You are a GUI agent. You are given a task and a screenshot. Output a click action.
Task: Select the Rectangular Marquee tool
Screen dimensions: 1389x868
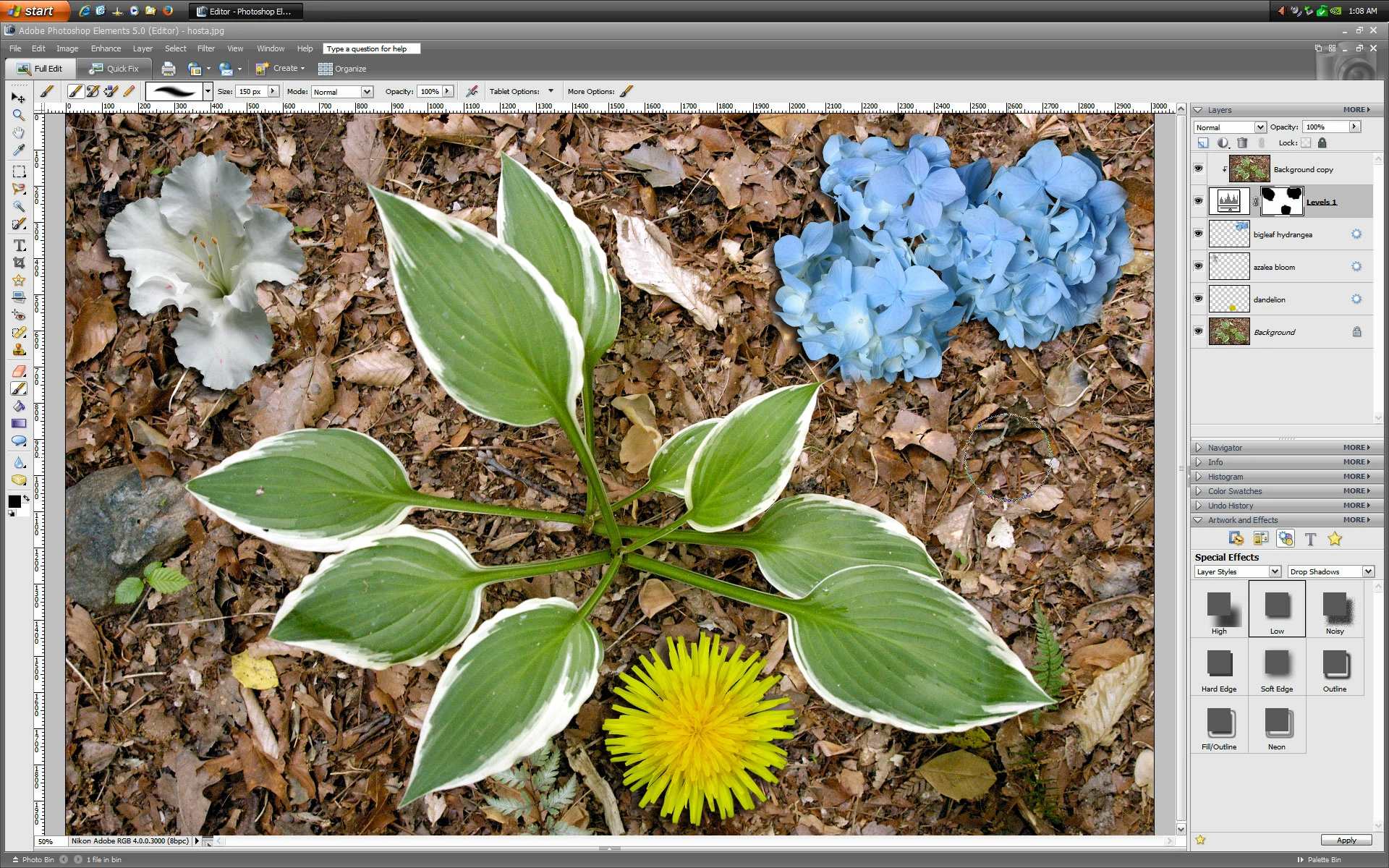point(19,171)
